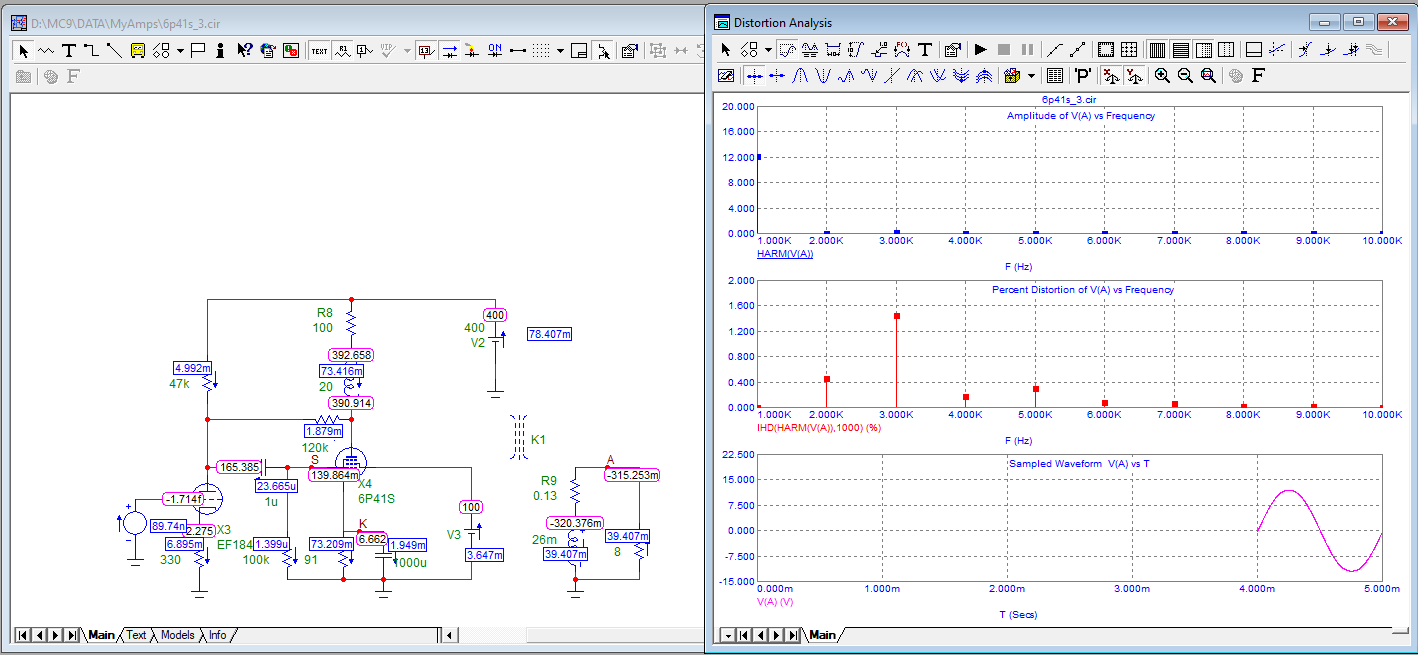This screenshot has width=1418, height=655.
Task: Toggle node voltages display
Action: [x=426, y=50]
